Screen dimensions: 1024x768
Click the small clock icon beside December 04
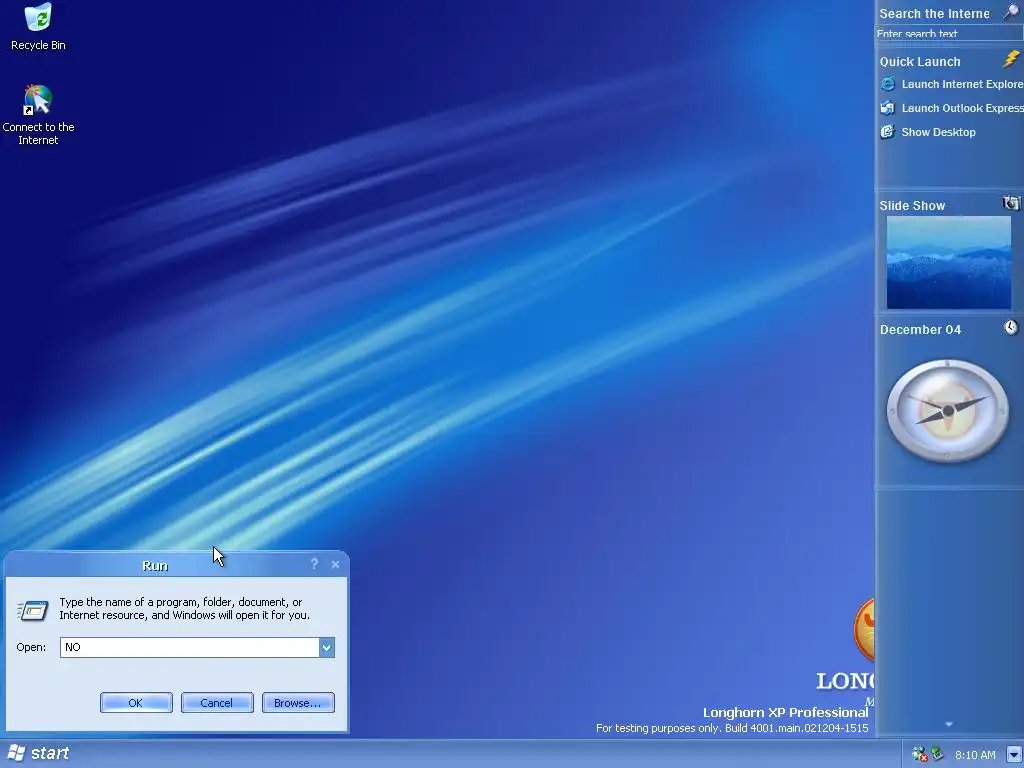[1011, 327]
